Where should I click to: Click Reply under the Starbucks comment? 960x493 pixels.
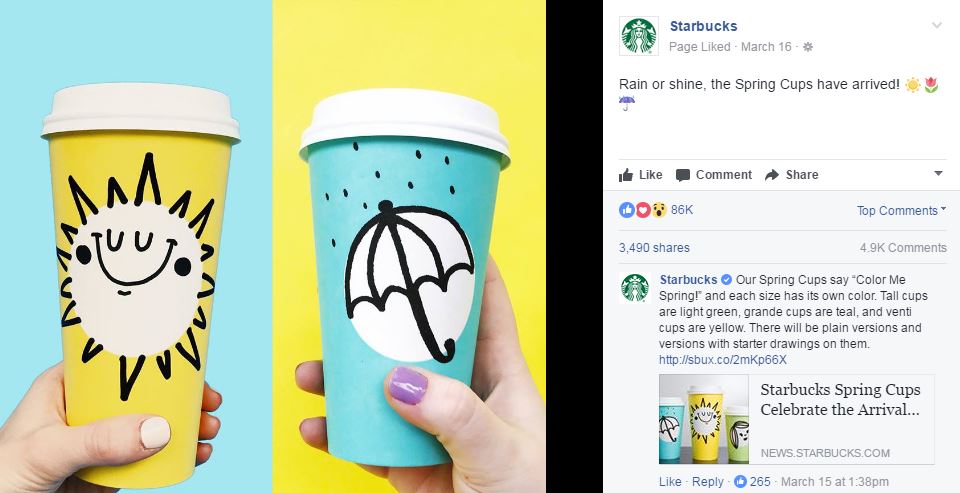coord(708,482)
